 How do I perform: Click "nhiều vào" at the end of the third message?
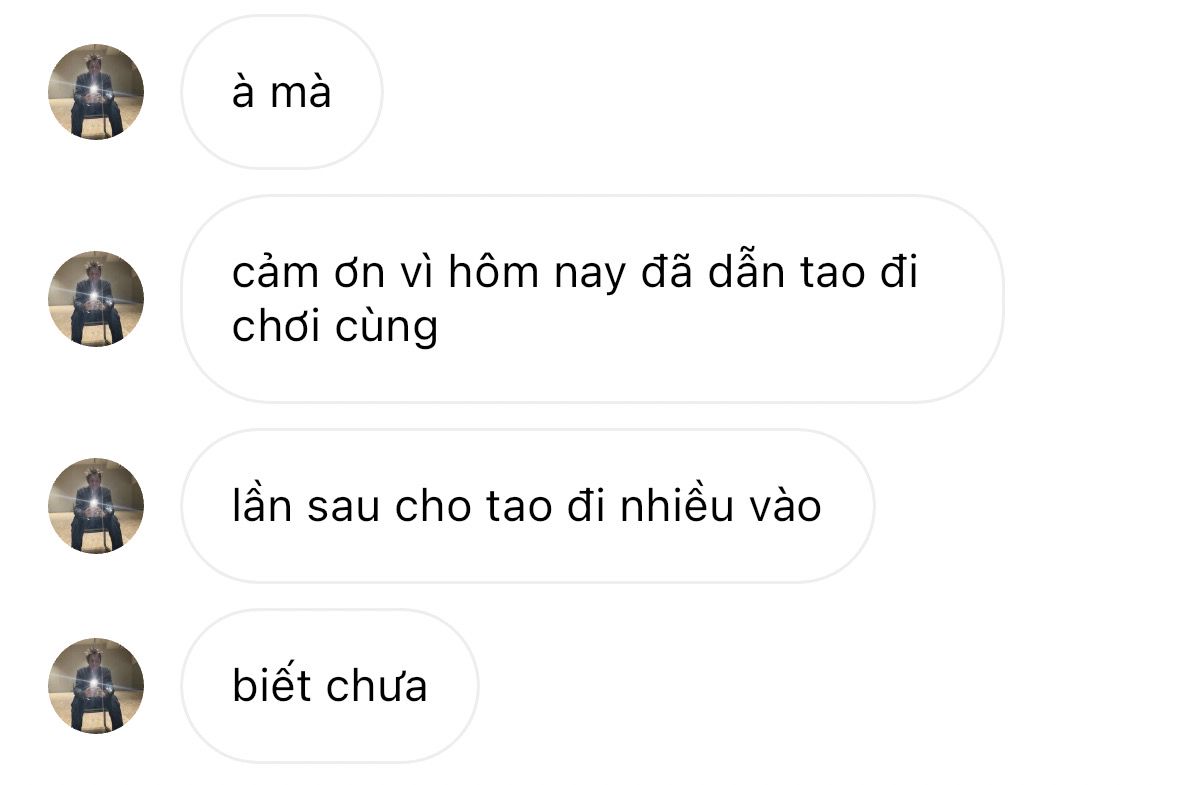tap(720, 505)
